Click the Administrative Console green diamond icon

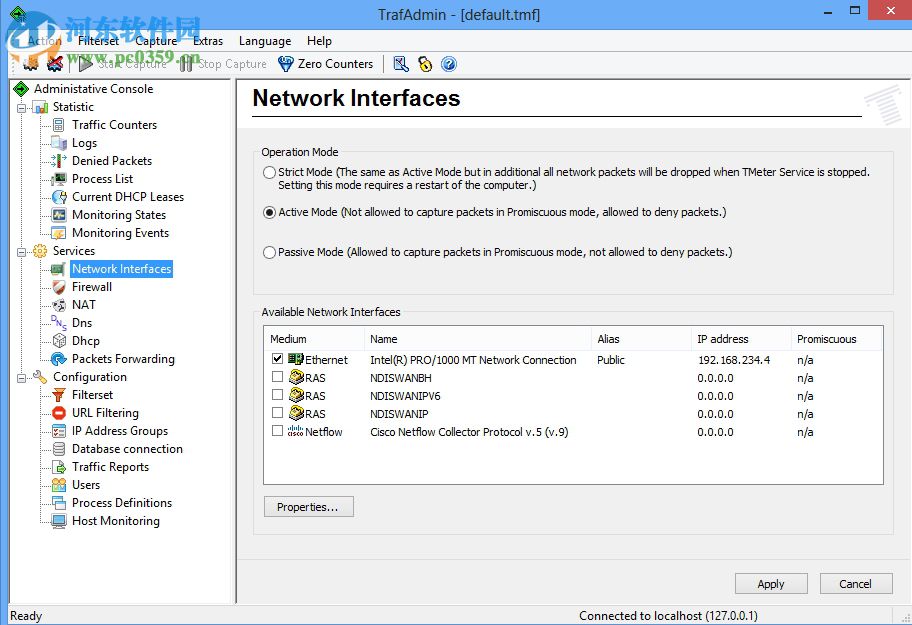point(22,89)
